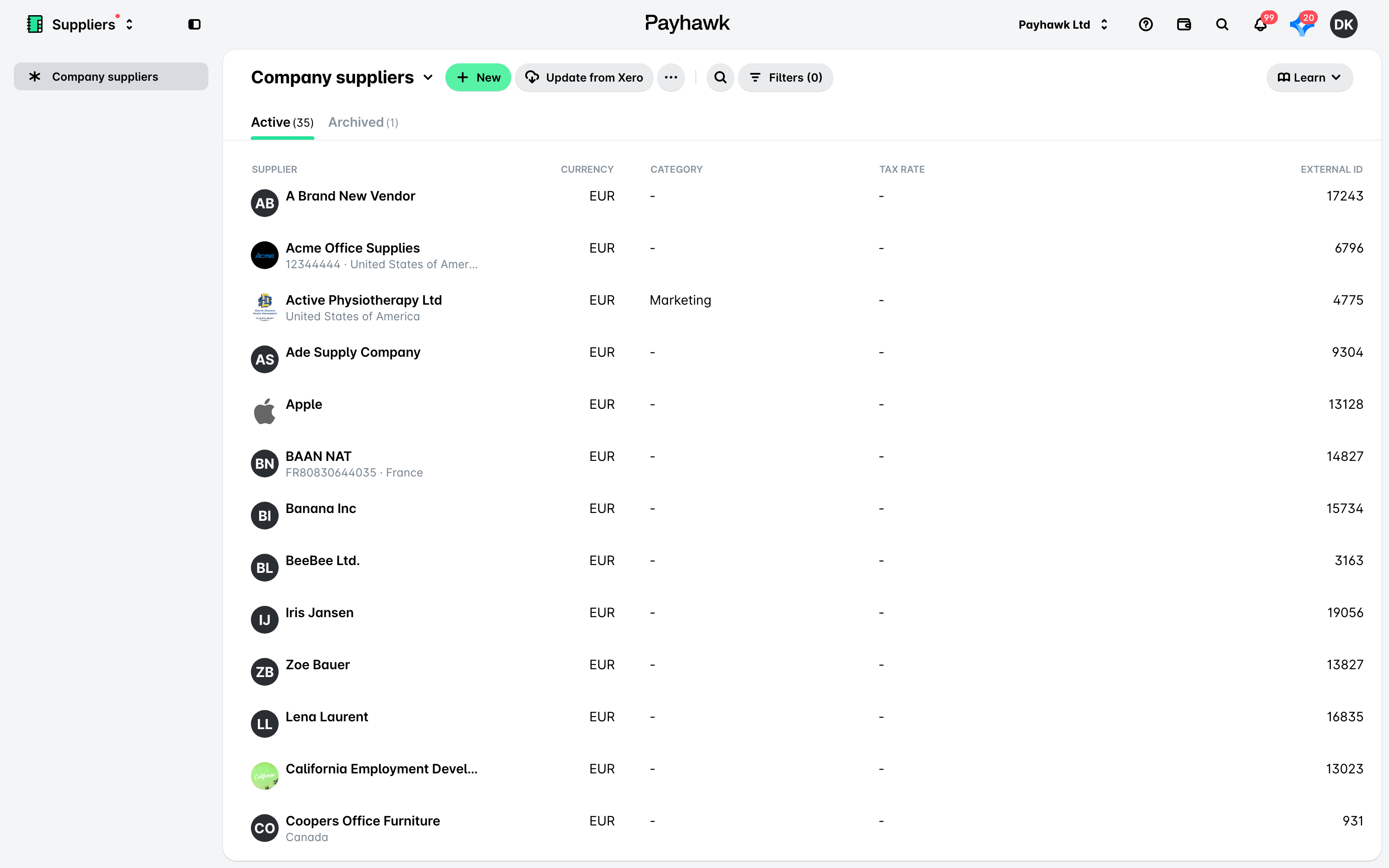
Task: Click the global search icon in header
Action: coord(1222,24)
